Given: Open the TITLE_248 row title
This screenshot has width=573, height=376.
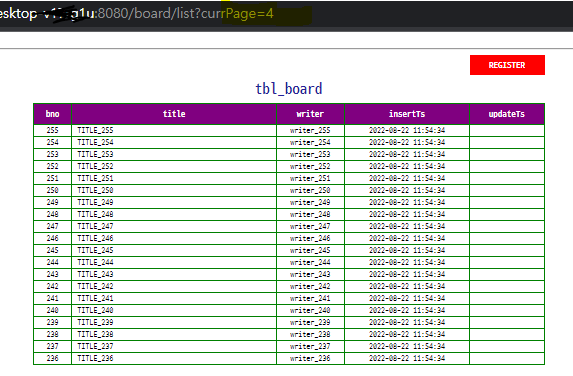Looking at the screenshot, I should click(x=95, y=214).
